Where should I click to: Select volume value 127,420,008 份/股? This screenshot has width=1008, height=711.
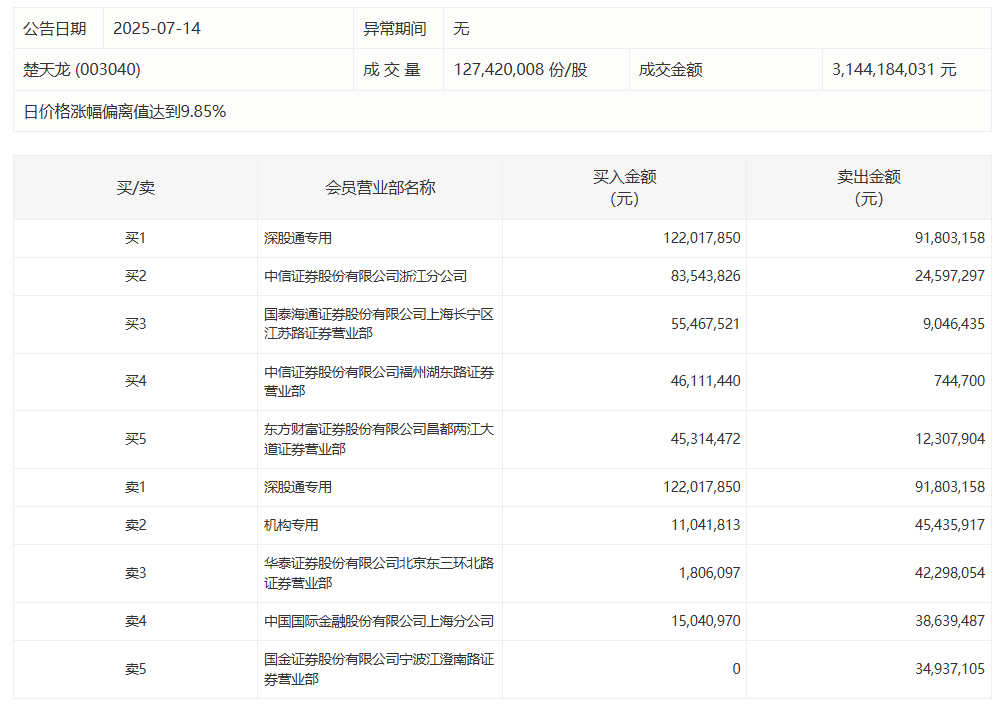point(521,69)
